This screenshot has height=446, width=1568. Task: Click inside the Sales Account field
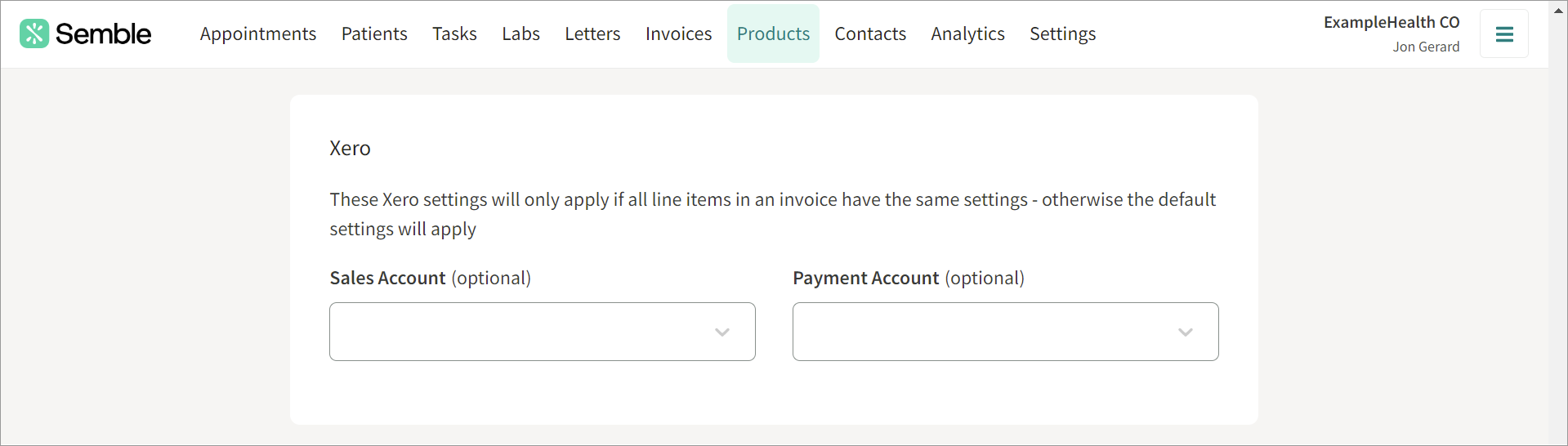(x=543, y=332)
